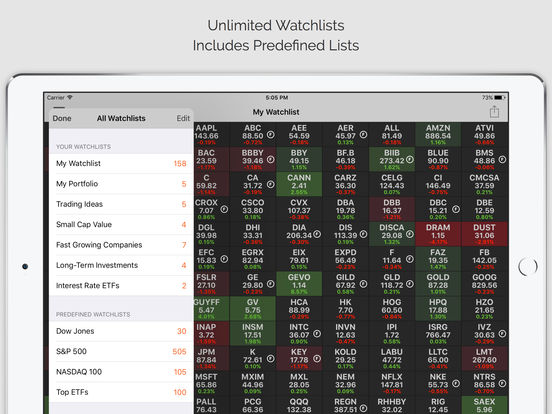Open the Small Cap Value watchlist
The image size is (552, 414).
(121, 225)
